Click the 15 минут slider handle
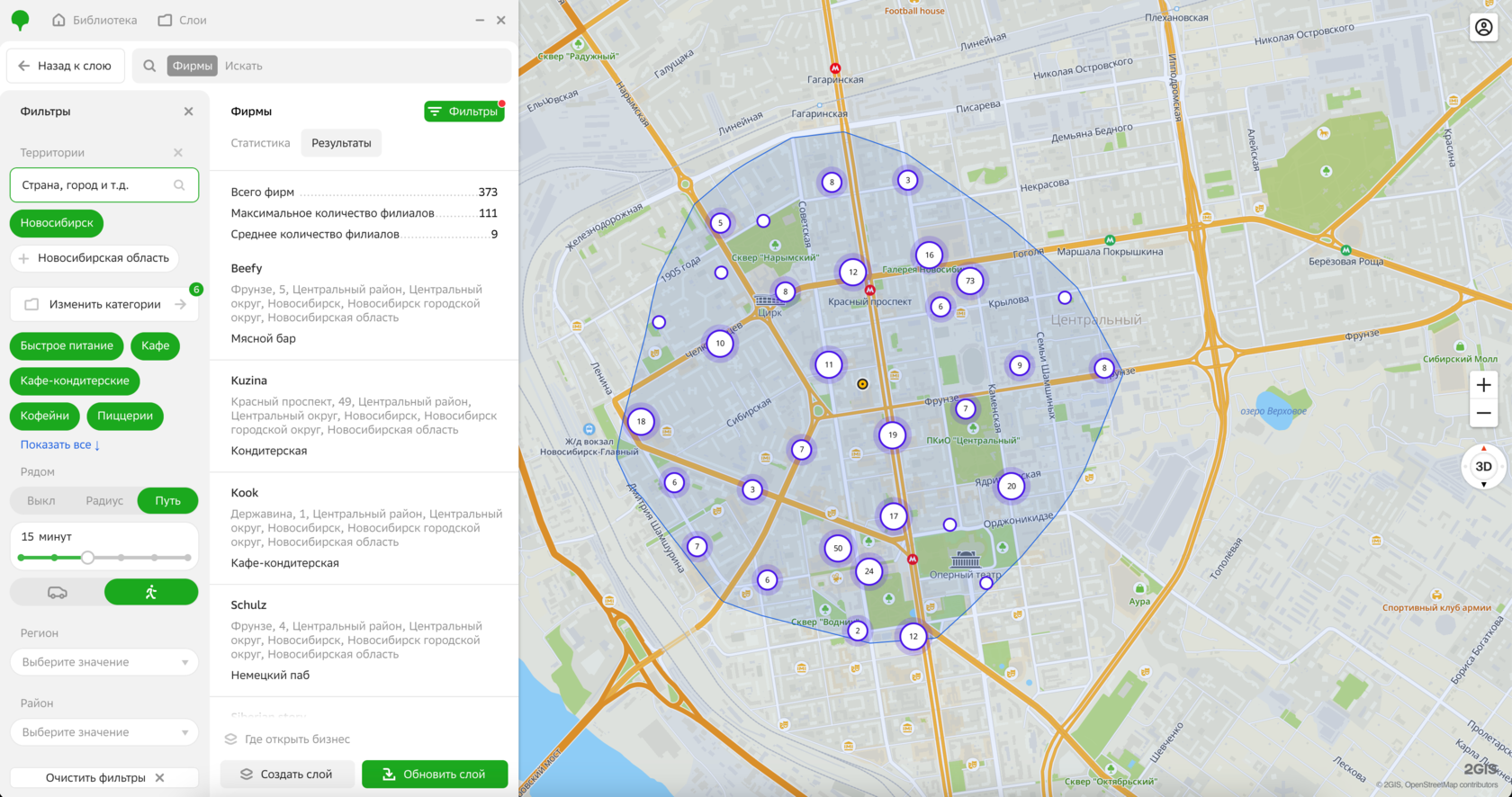 (x=87, y=558)
